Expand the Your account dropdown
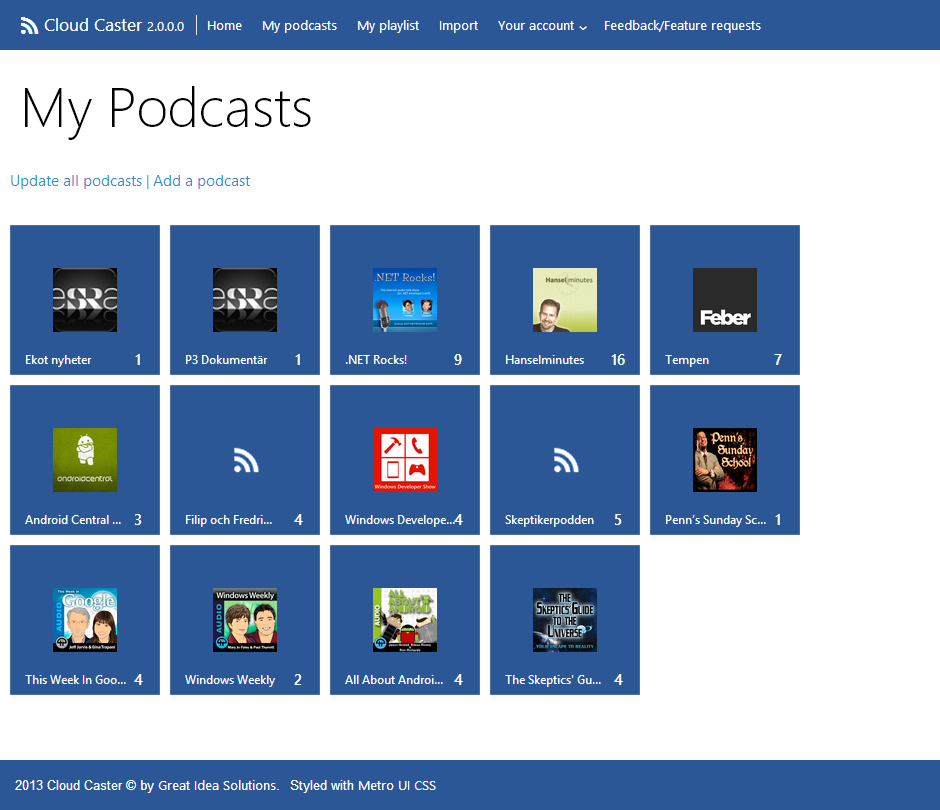 pyautogui.click(x=542, y=26)
